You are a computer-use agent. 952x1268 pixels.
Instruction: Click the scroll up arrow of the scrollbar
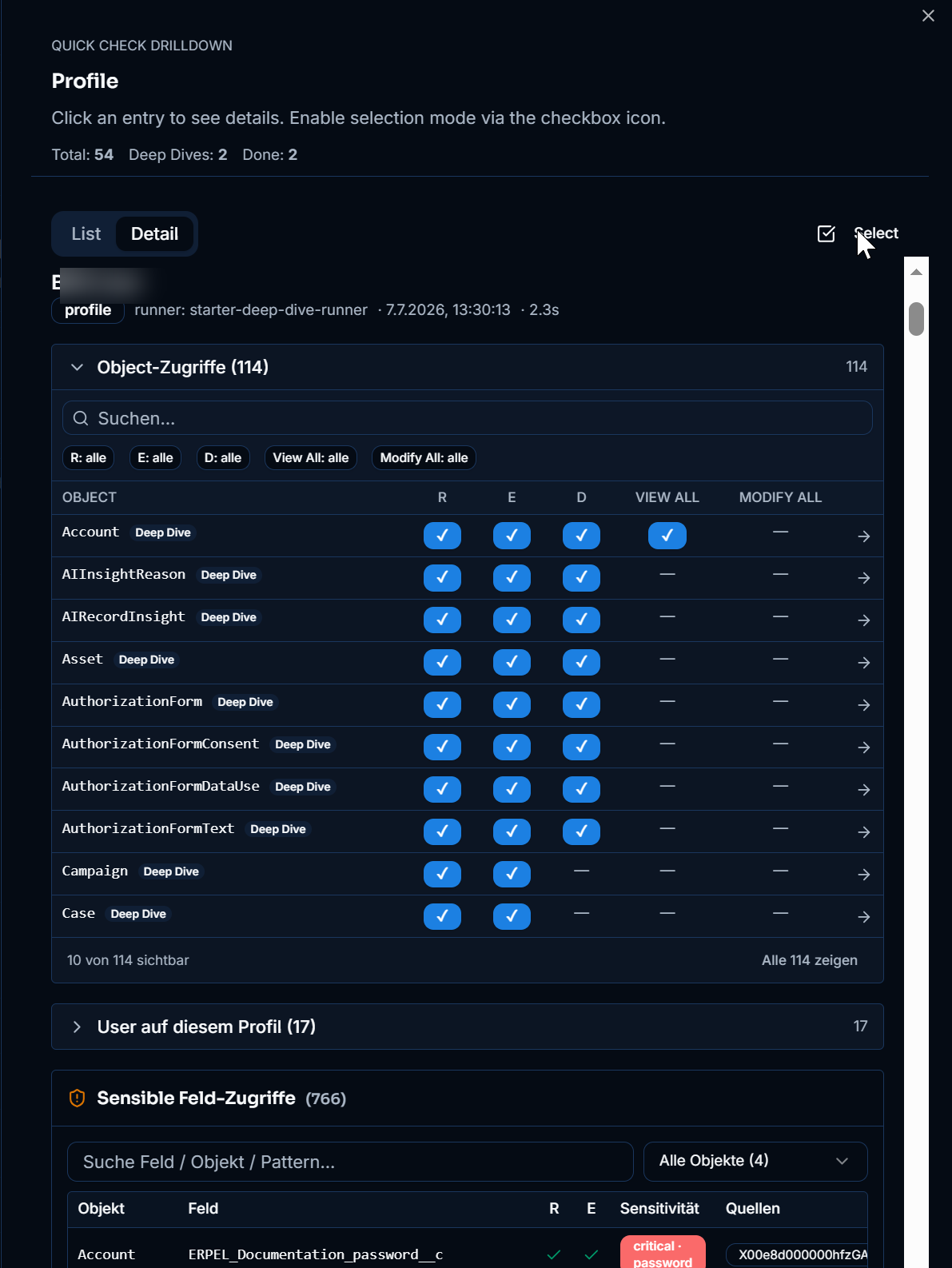pyautogui.click(x=916, y=273)
